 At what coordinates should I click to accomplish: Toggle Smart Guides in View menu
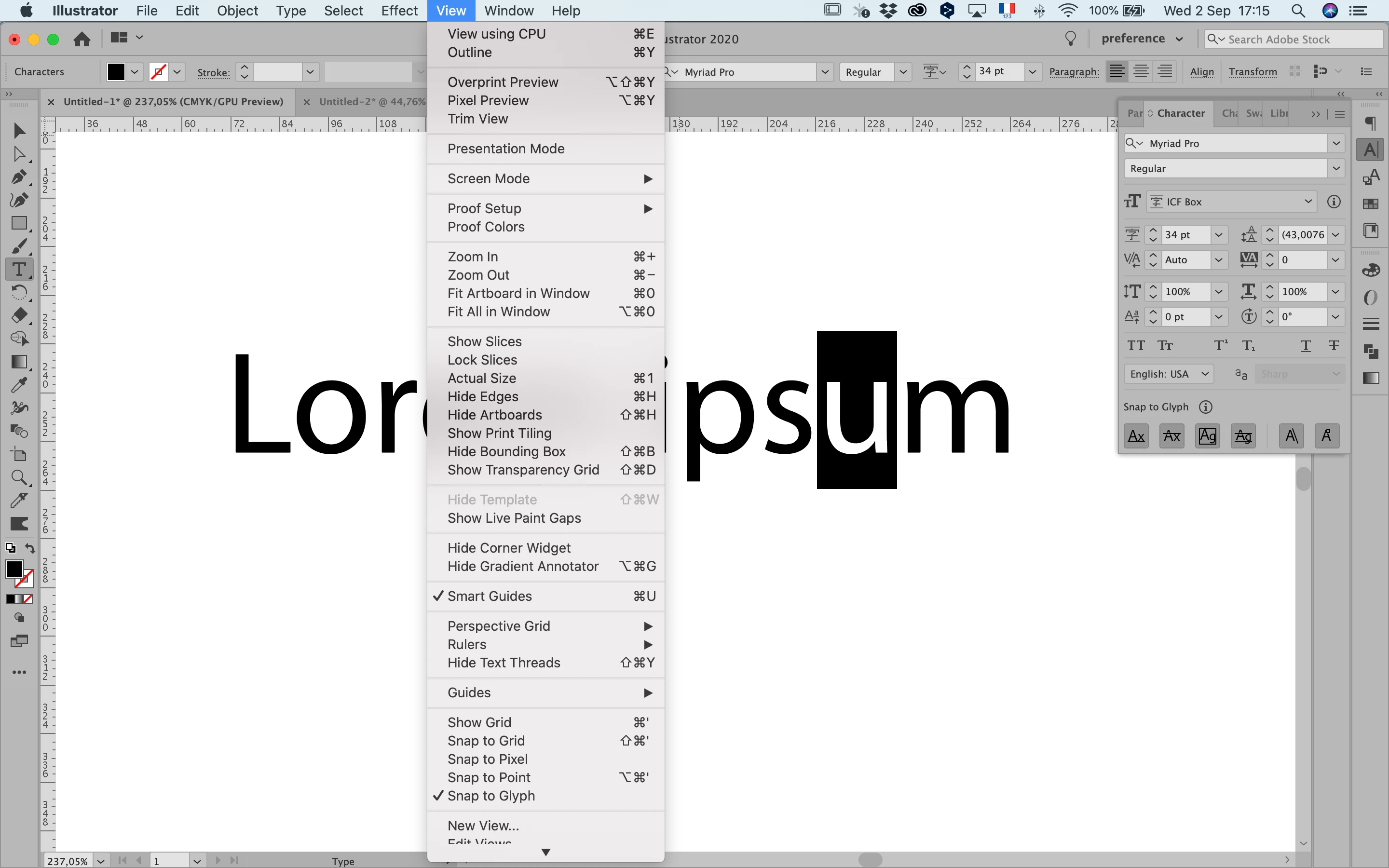[x=489, y=596]
